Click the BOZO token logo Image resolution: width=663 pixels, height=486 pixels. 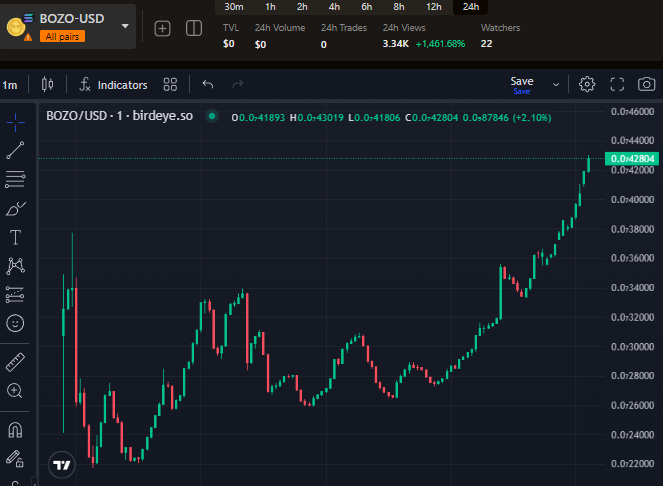pyautogui.click(x=16, y=27)
